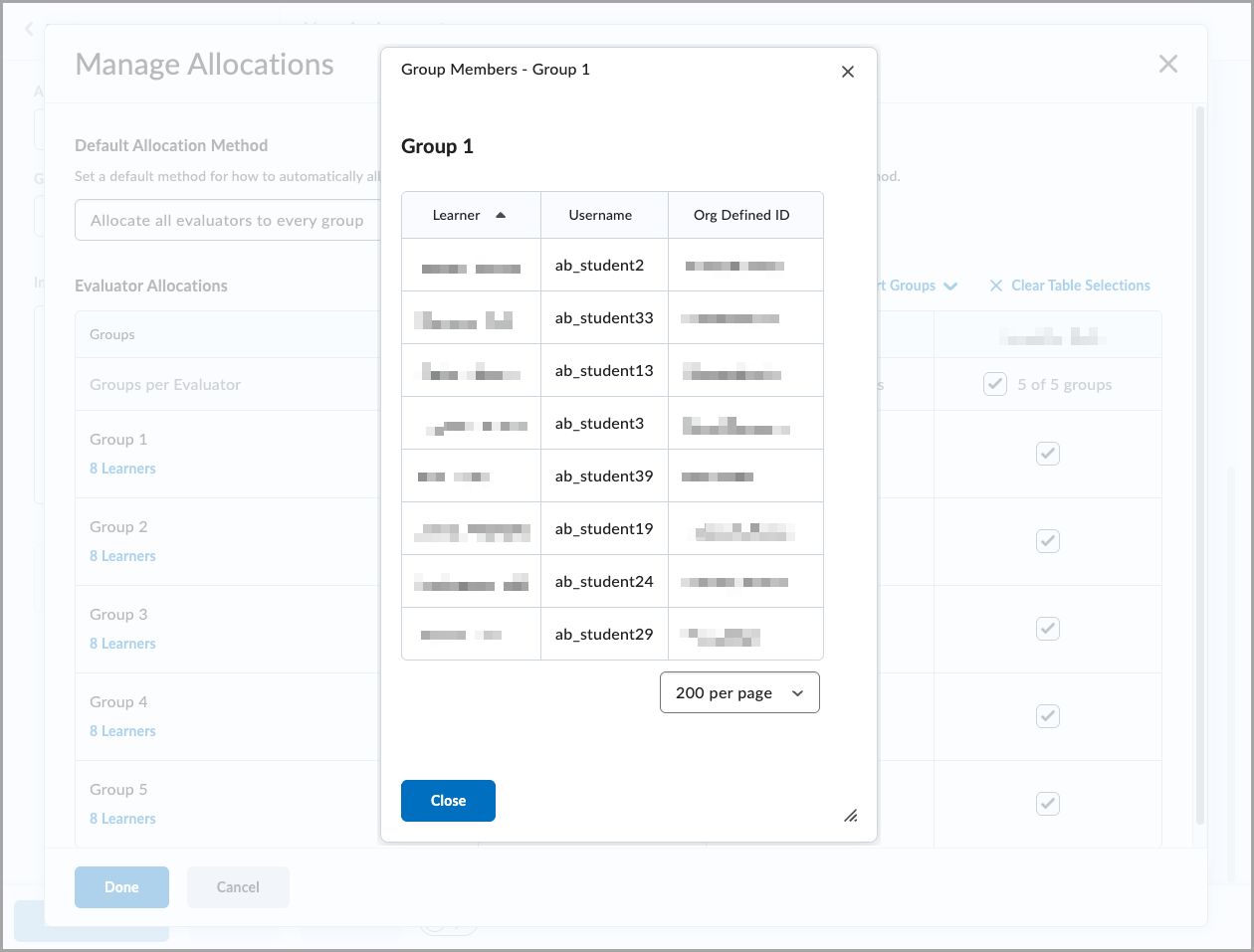Open the Allocate all evaluators to every group dropdown

tap(227, 220)
